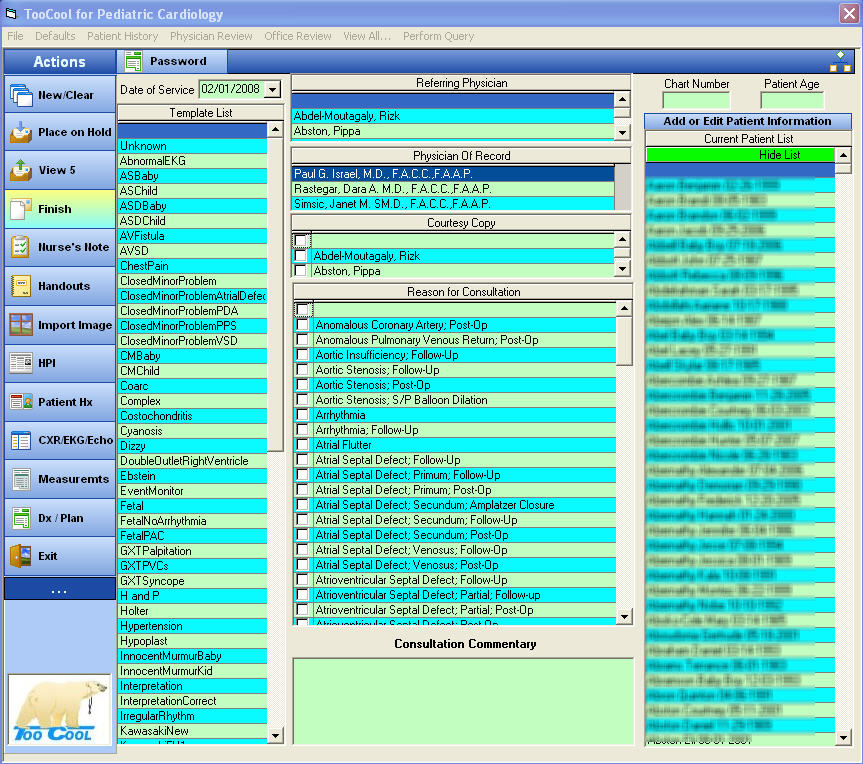
Task: Click Add or Edit Patient Information
Action: [x=747, y=121]
